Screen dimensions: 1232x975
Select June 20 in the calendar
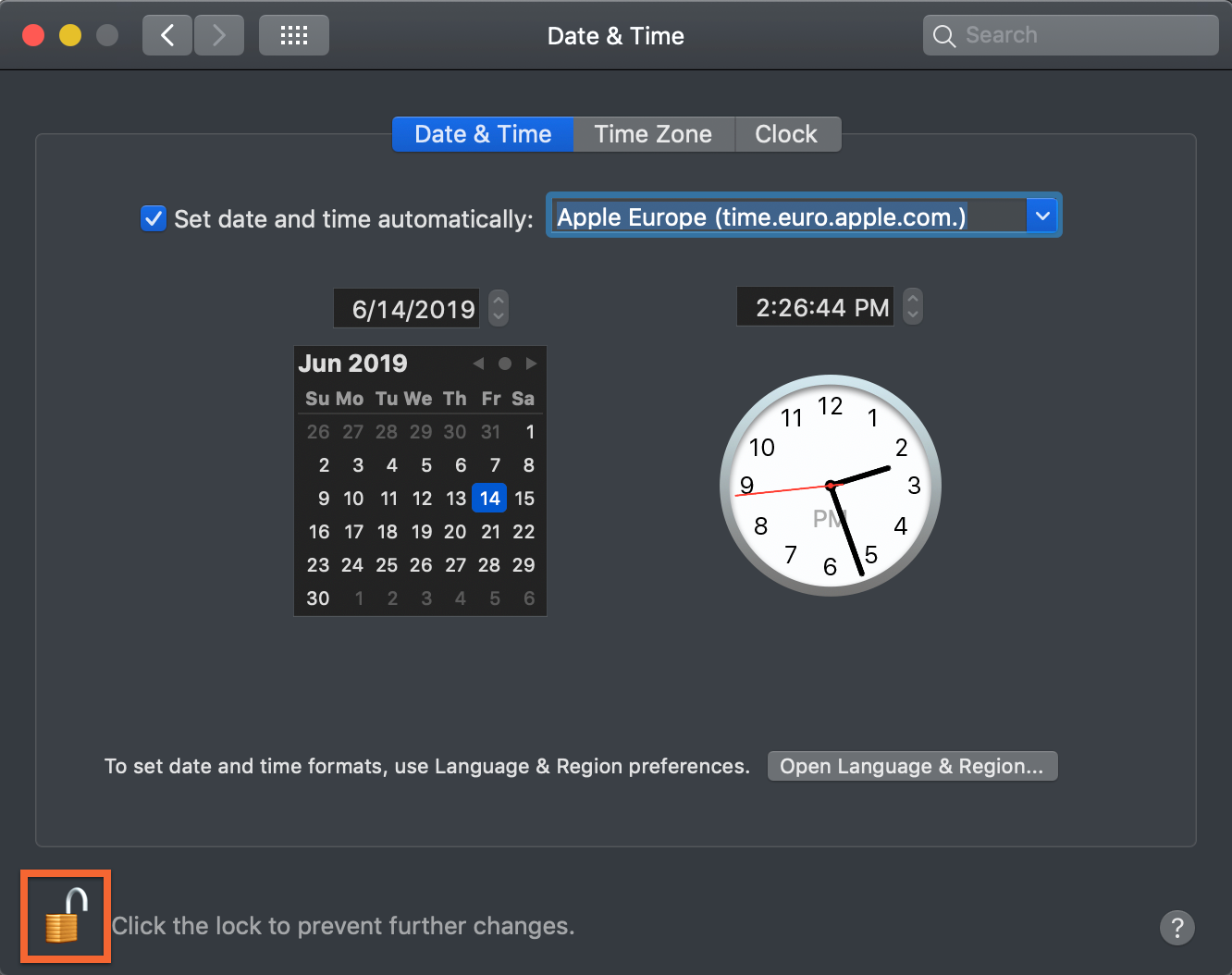click(x=455, y=531)
